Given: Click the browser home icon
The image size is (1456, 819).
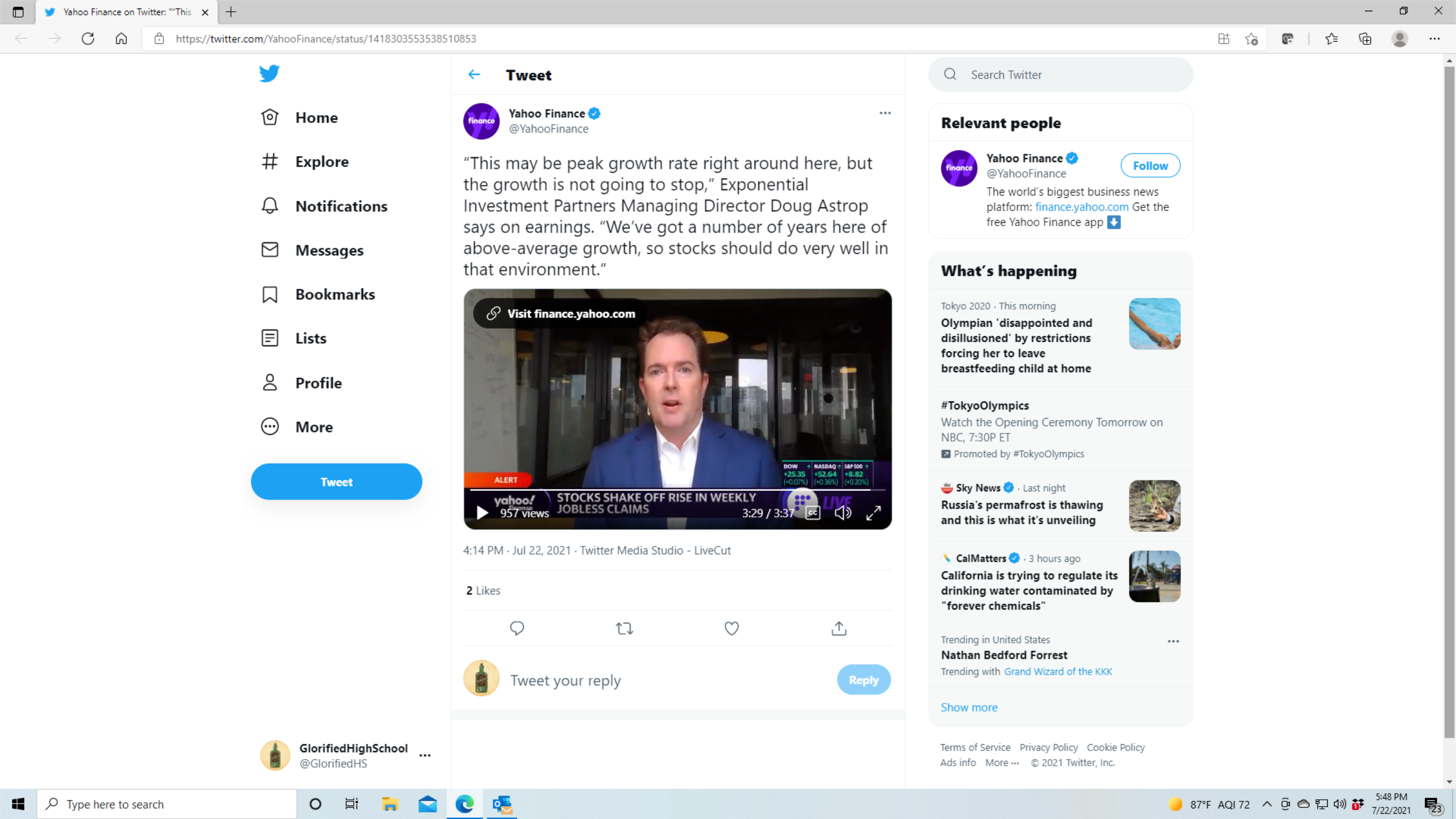Looking at the screenshot, I should (x=121, y=39).
